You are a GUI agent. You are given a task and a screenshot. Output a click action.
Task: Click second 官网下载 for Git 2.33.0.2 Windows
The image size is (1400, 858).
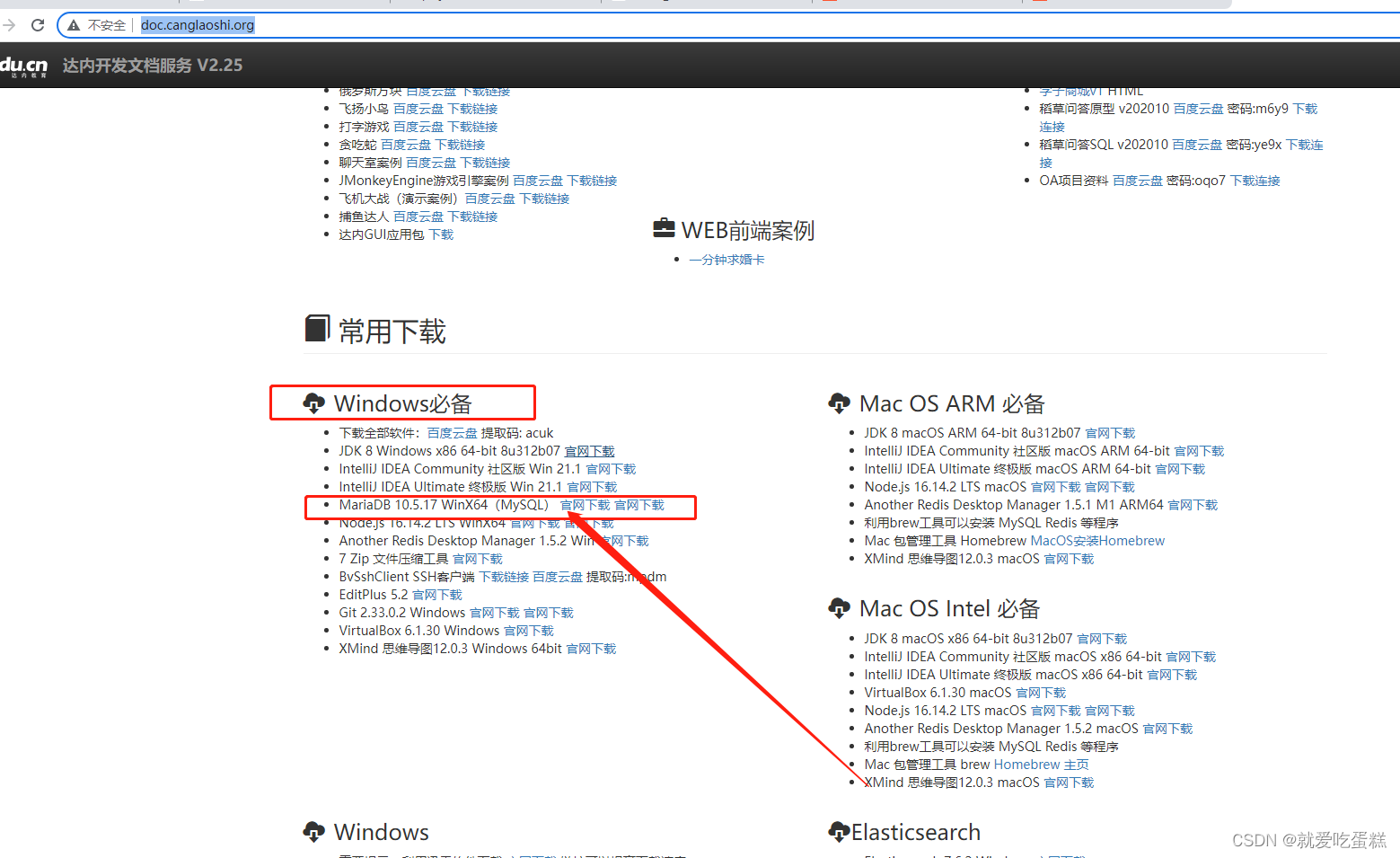[x=549, y=613]
